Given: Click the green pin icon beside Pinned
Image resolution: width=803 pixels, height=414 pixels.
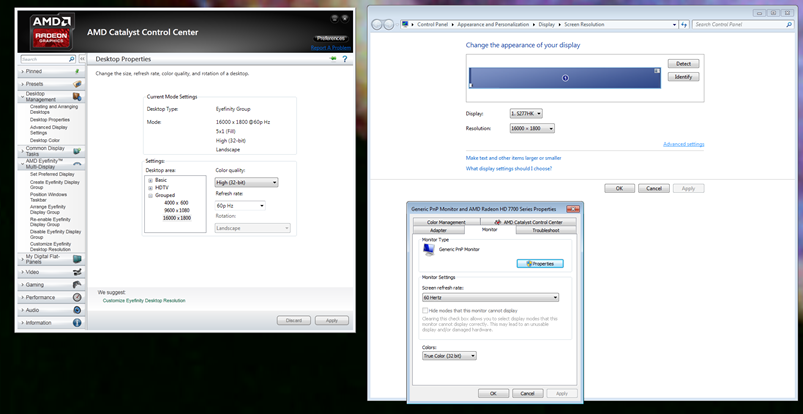Looking at the screenshot, I should (77, 72).
